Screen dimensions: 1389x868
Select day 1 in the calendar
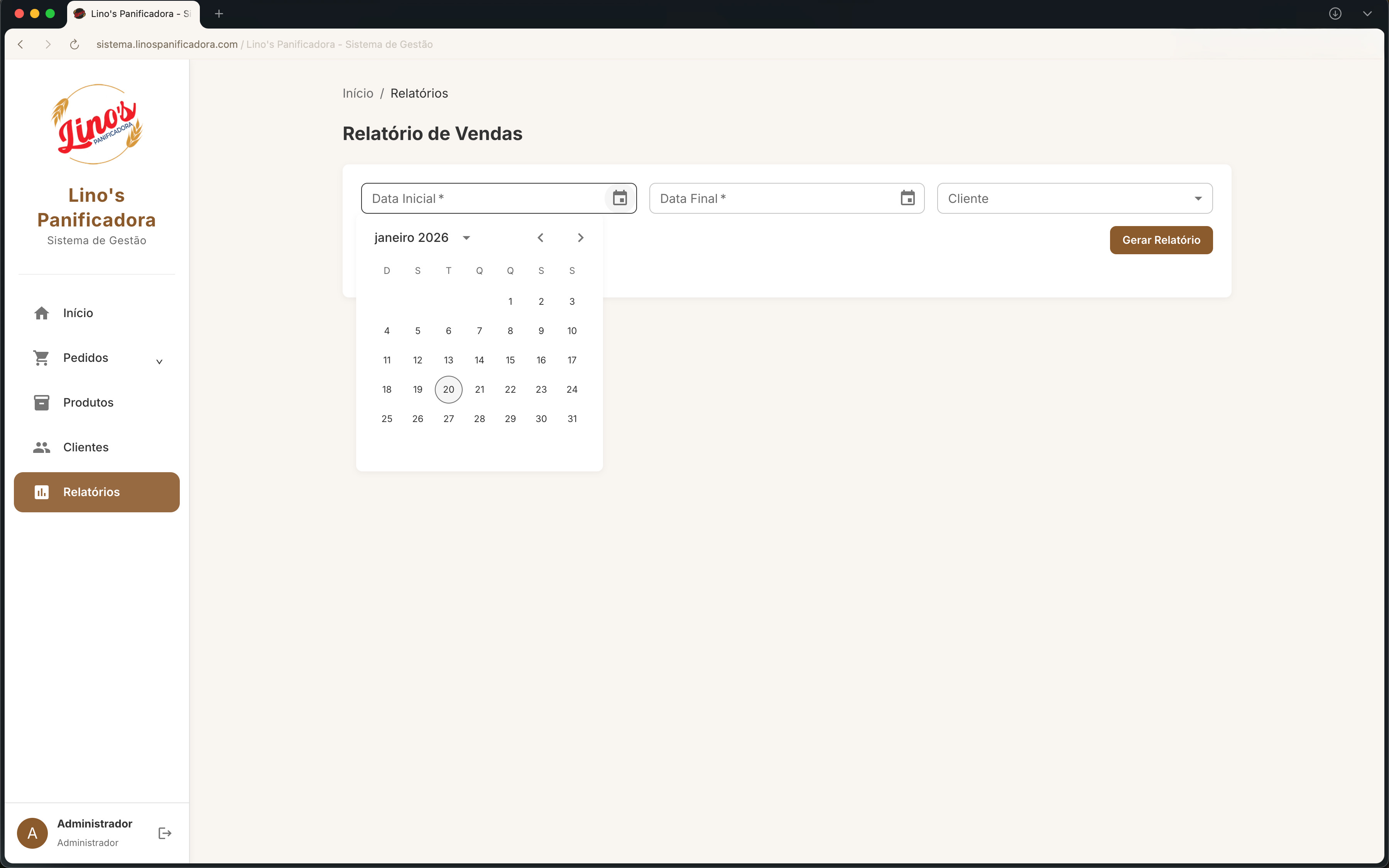(x=510, y=301)
